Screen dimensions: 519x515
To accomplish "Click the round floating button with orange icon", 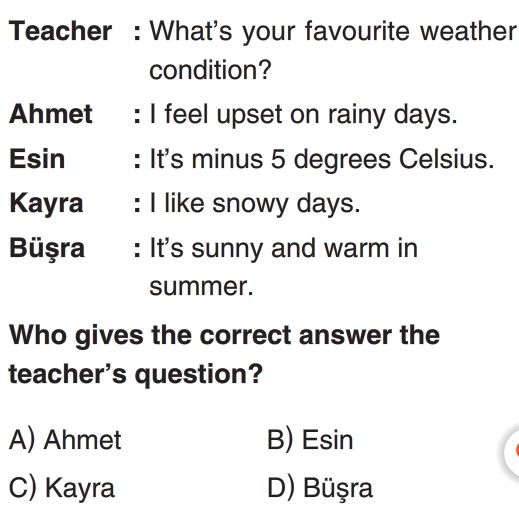I will tap(513, 450).
